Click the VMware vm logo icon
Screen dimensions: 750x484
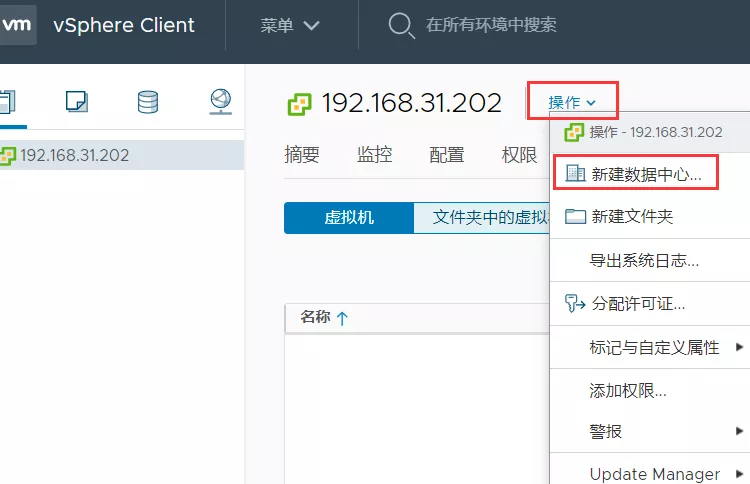[x=18, y=25]
